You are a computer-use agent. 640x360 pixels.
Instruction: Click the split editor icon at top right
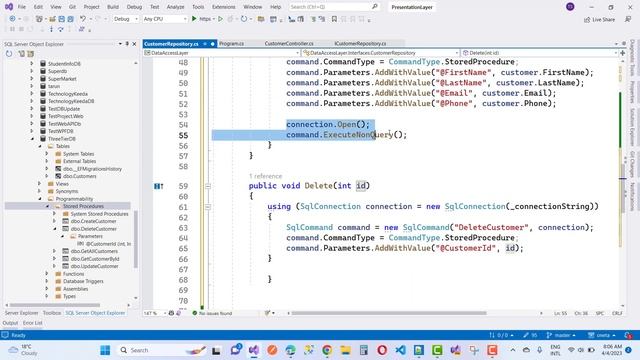click(x=622, y=53)
